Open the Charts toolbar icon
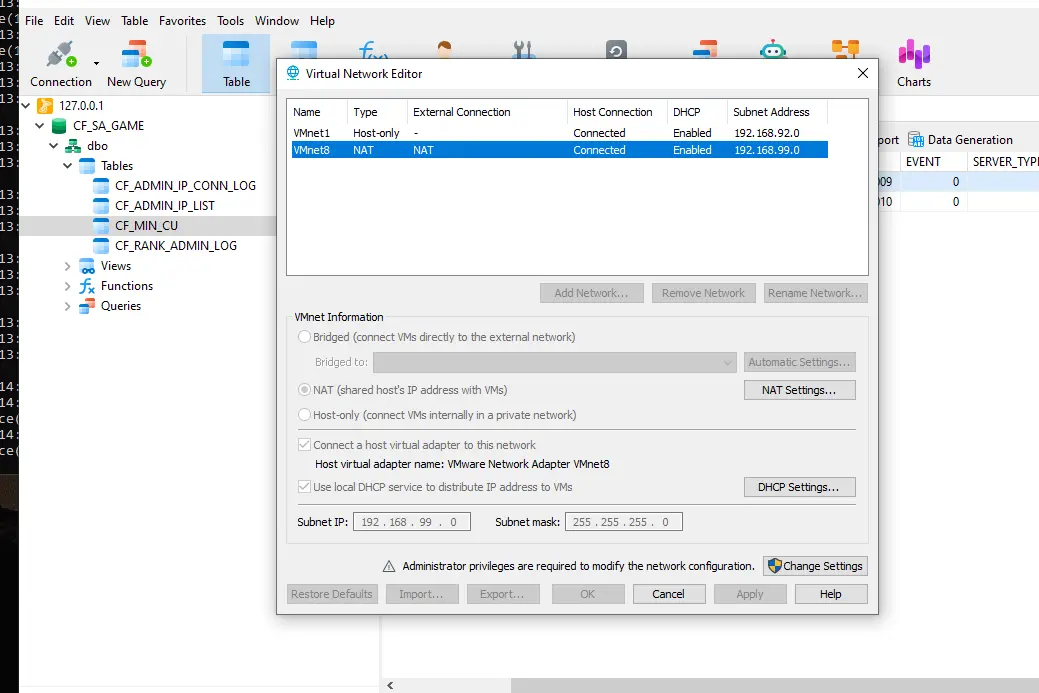Image resolution: width=1039 pixels, height=693 pixels. tap(914, 54)
